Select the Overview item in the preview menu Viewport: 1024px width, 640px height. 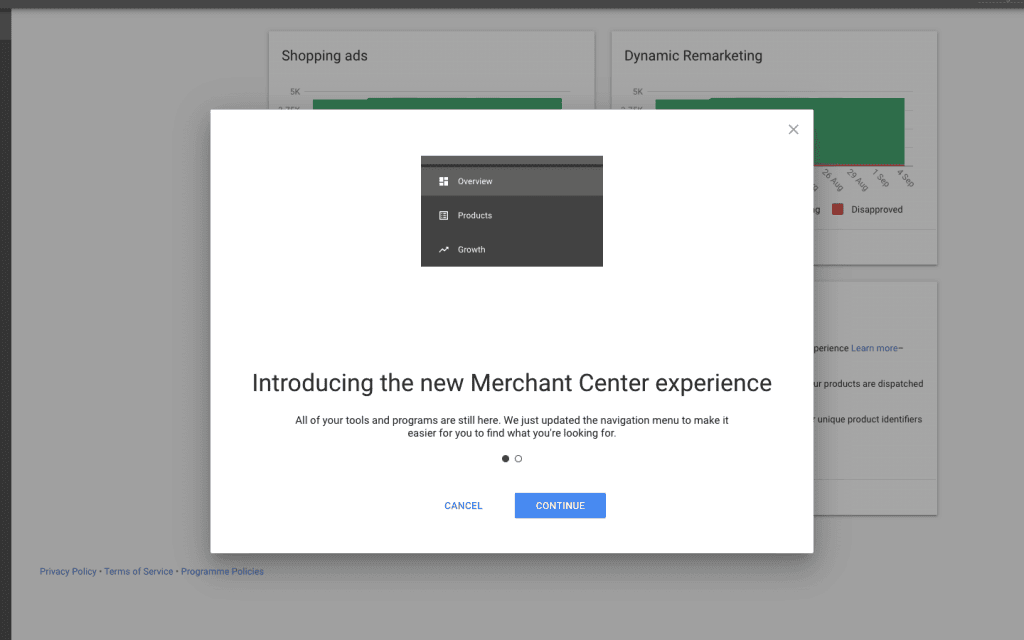click(x=511, y=181)
